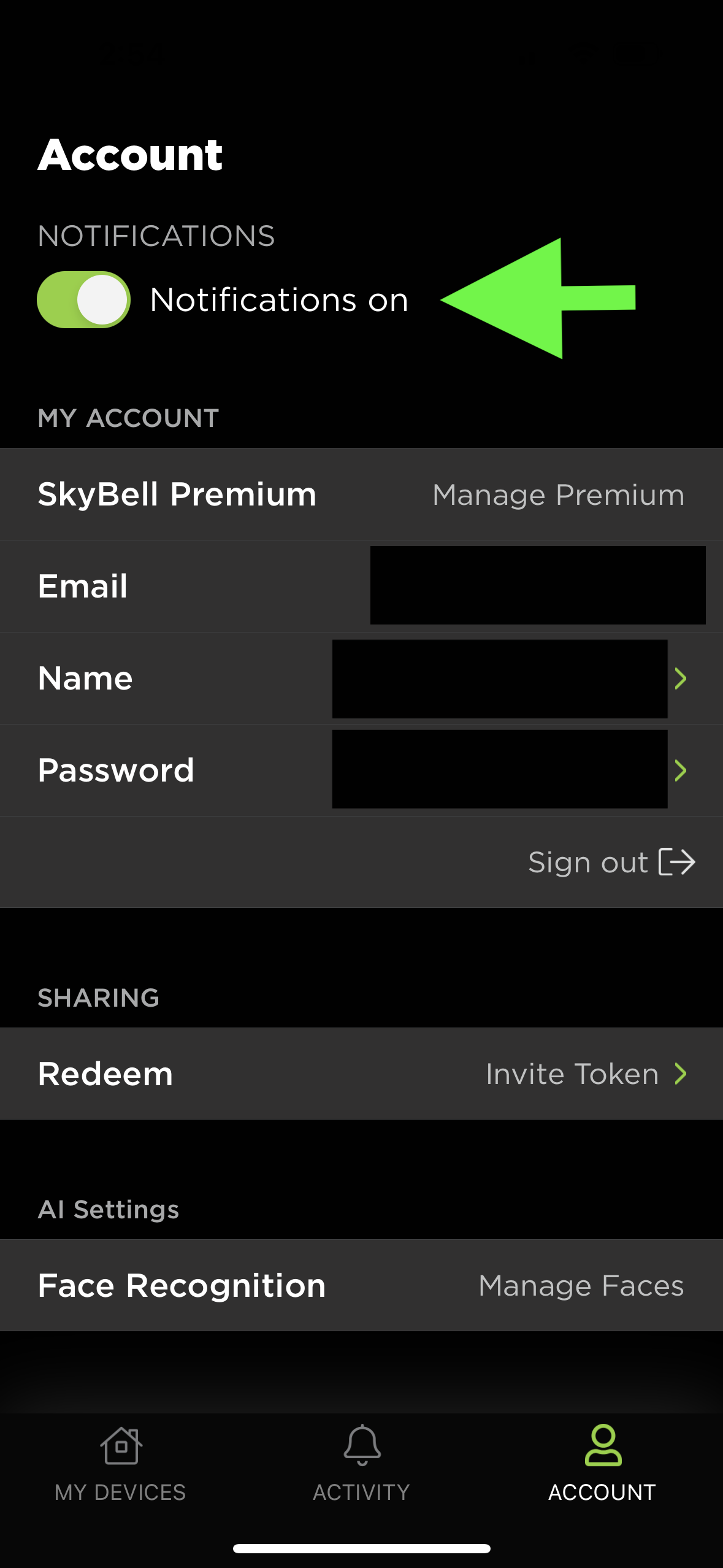The height and width of the screenshot is (1568, 723).
Task: Tap the sign out arrow icon
Action: 677,862
